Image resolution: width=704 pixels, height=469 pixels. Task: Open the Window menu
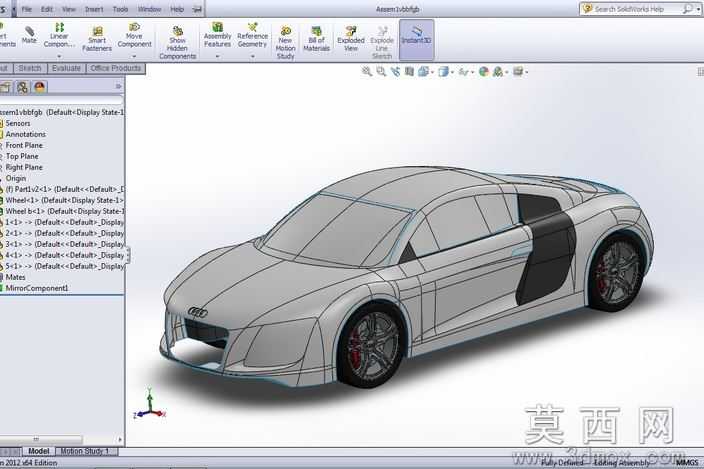pyautogui.click(x=150, y=9)
